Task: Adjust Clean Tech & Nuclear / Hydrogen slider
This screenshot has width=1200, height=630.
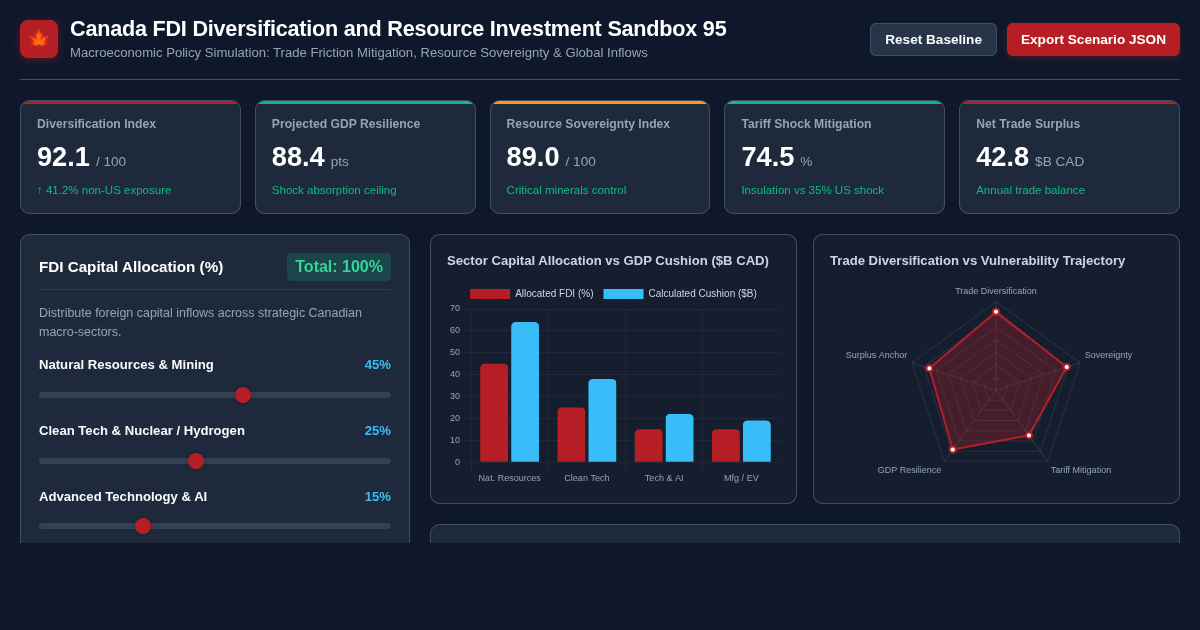Action: [215, 461]
